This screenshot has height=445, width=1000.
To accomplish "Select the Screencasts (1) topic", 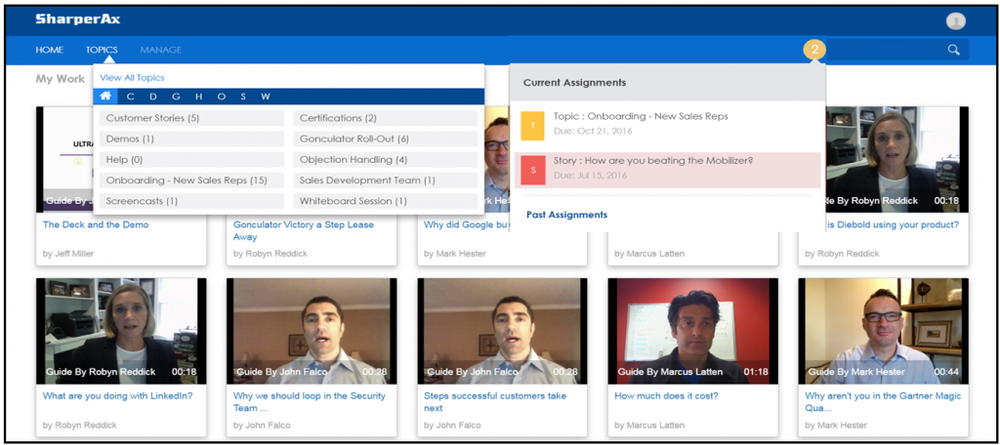I will [x=192, y=201].
